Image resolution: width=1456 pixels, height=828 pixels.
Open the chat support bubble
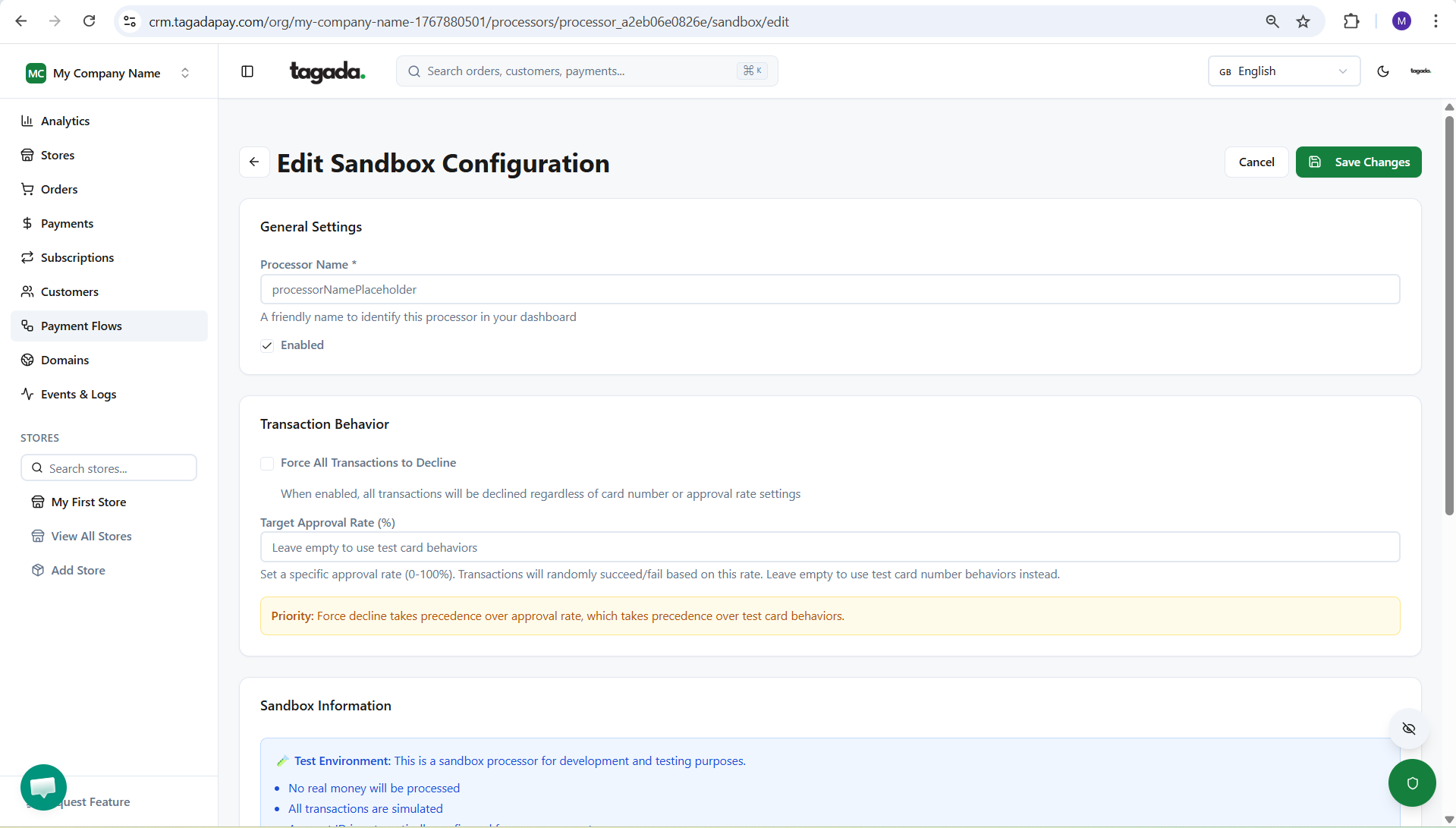click(x=43, y=786)
